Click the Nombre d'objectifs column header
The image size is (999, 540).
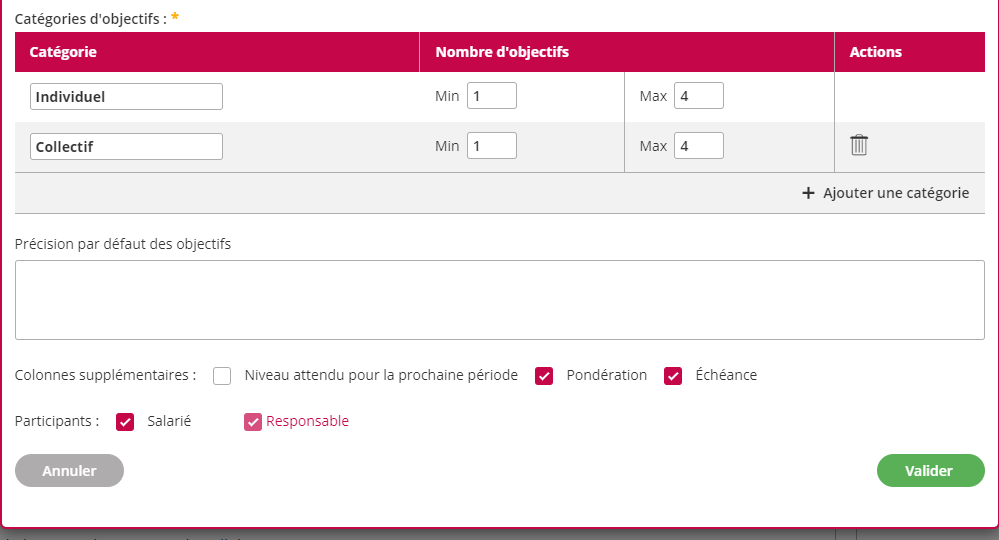click(502, 52)
